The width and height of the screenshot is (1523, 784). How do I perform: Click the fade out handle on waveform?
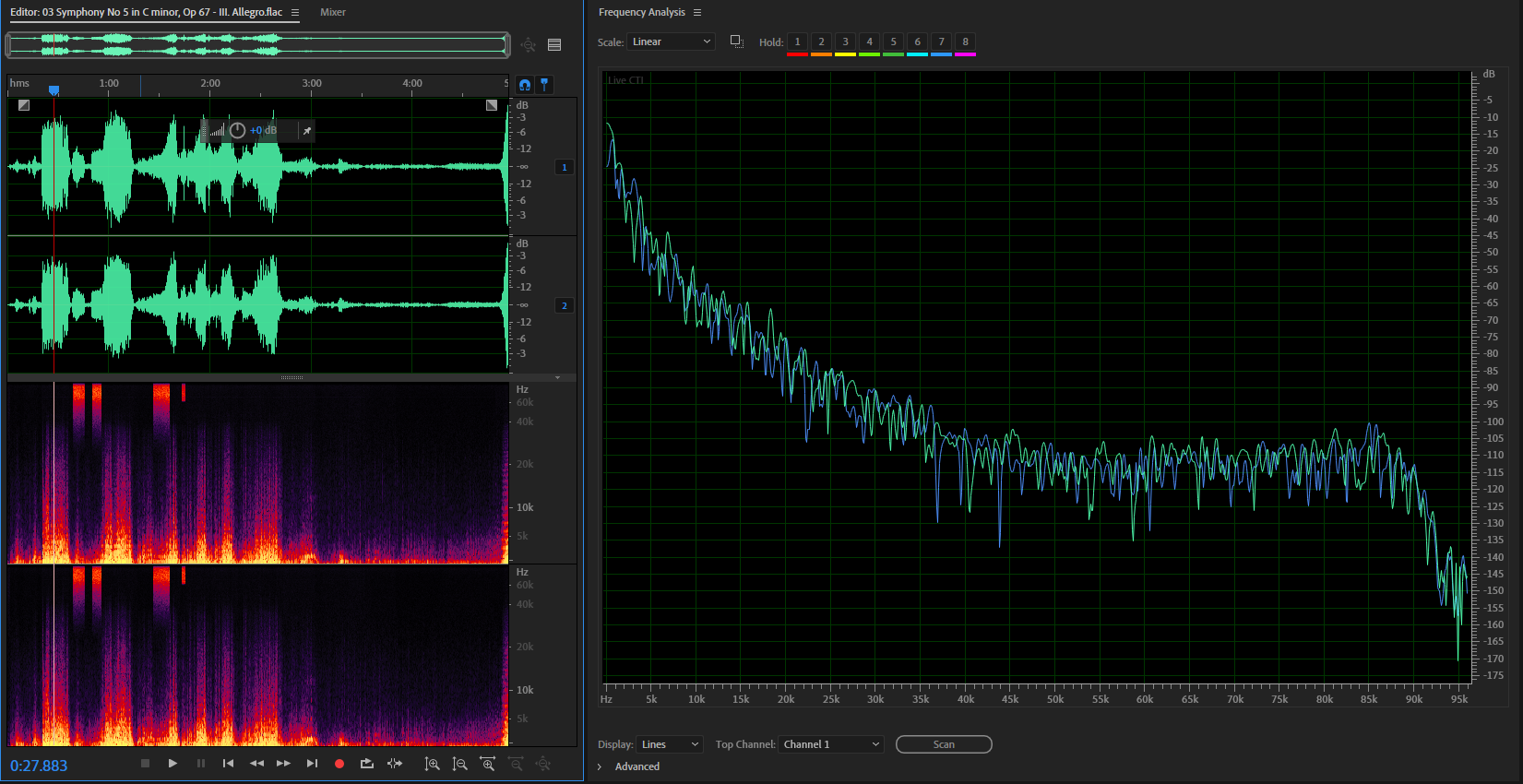coord(492,105)
